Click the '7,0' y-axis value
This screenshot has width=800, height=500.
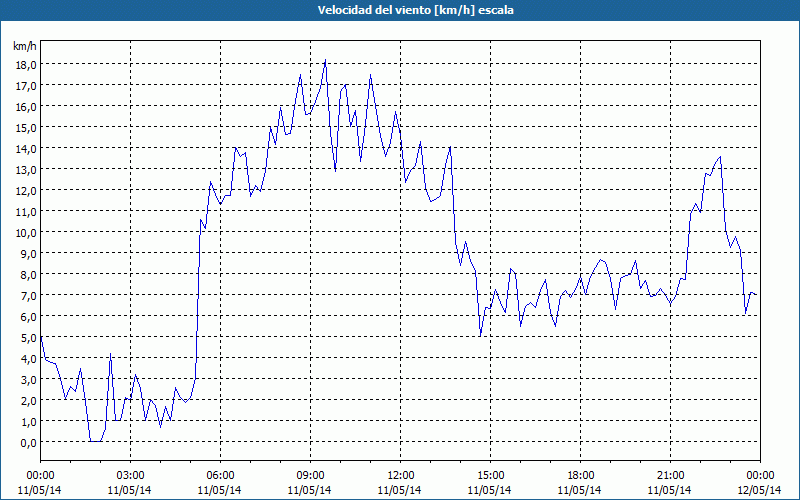(x=30, y=295)
